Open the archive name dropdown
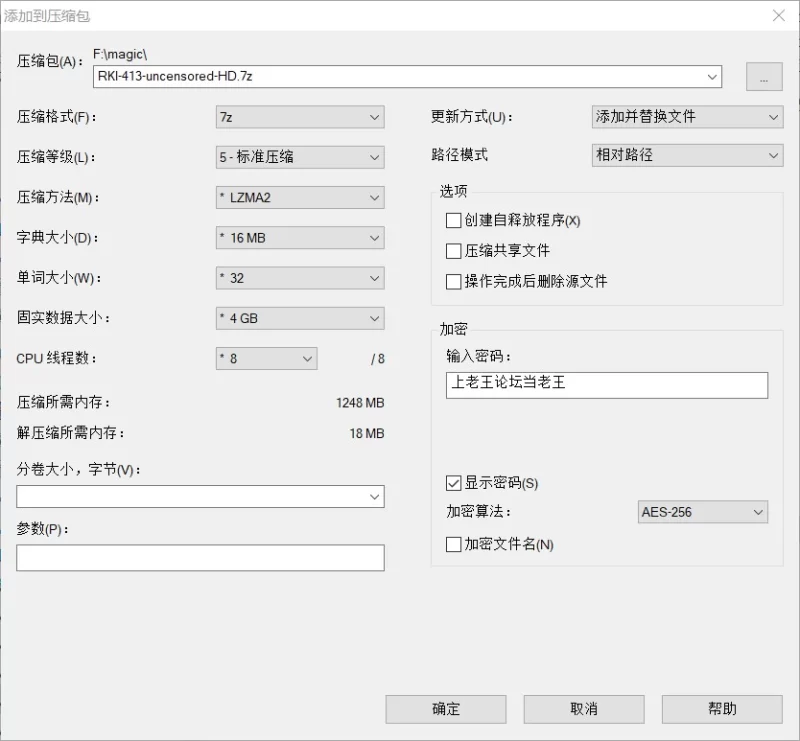The height and width of the screenshot is (741, 800). click(x=712, y=77)
